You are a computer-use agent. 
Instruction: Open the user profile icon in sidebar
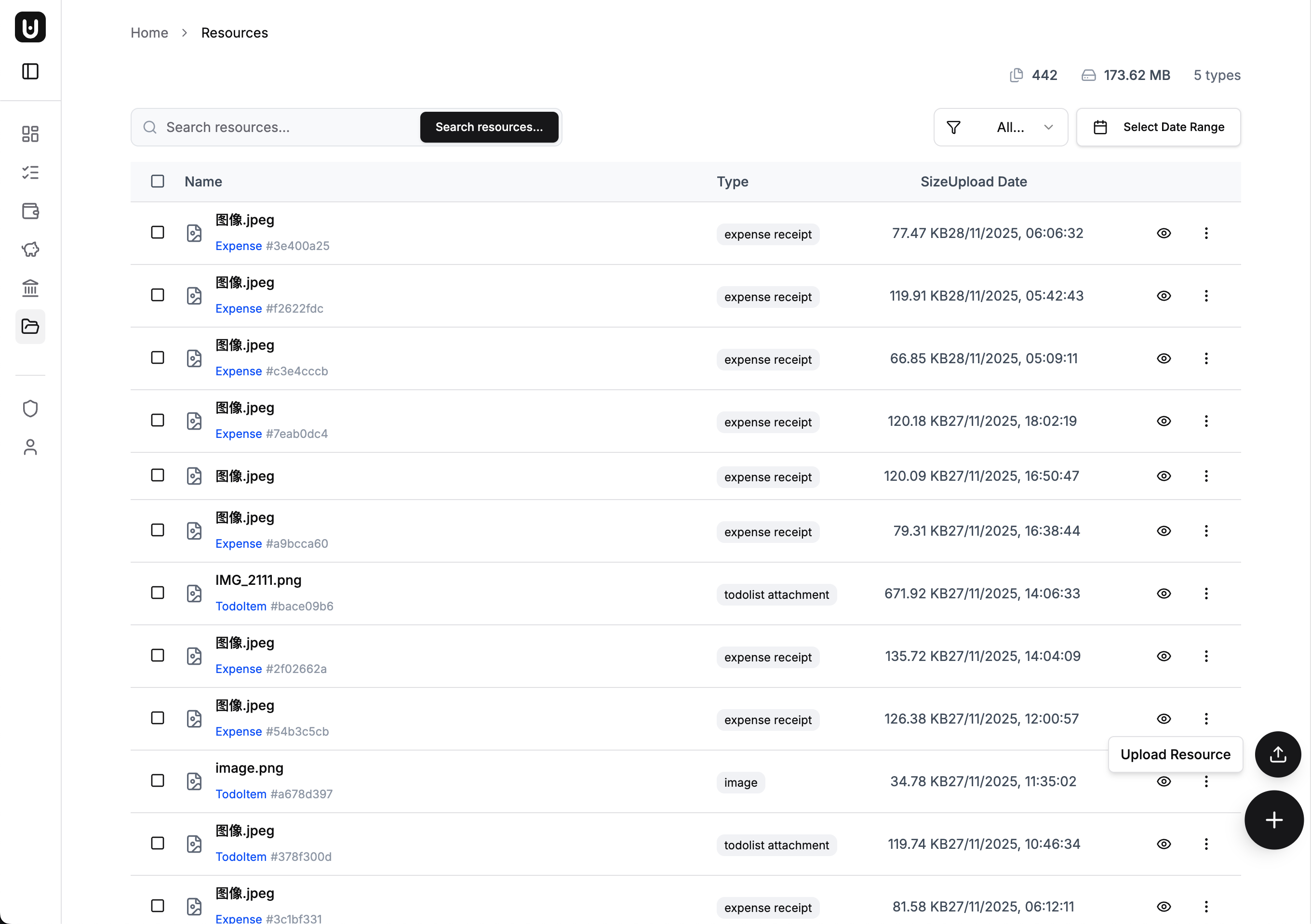point(30,447)
